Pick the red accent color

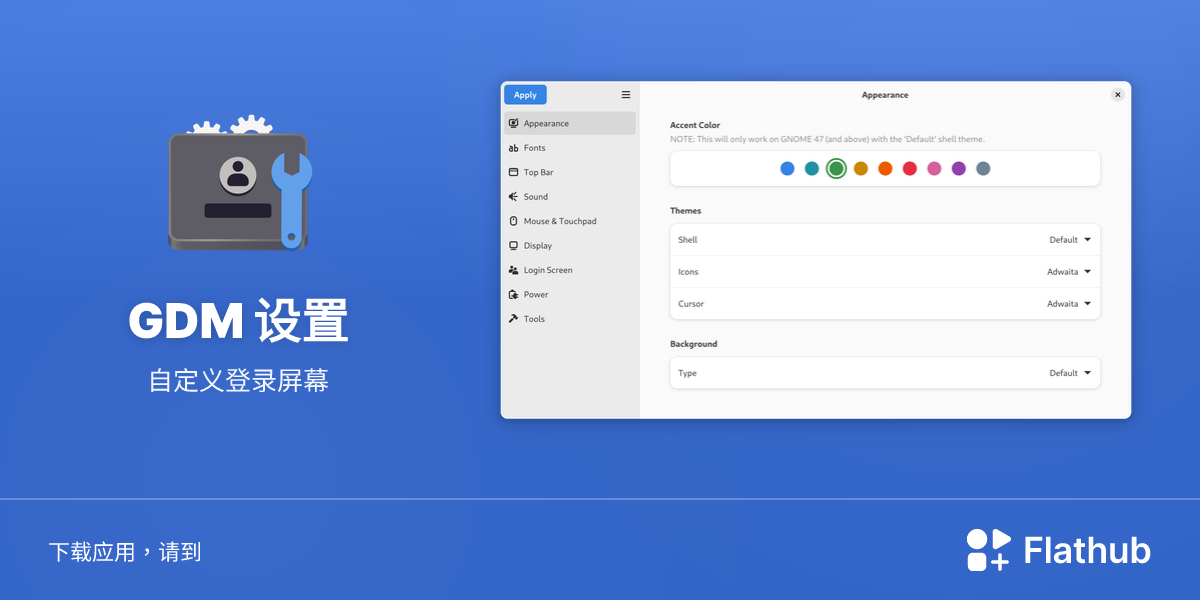[x=910, y=168]
